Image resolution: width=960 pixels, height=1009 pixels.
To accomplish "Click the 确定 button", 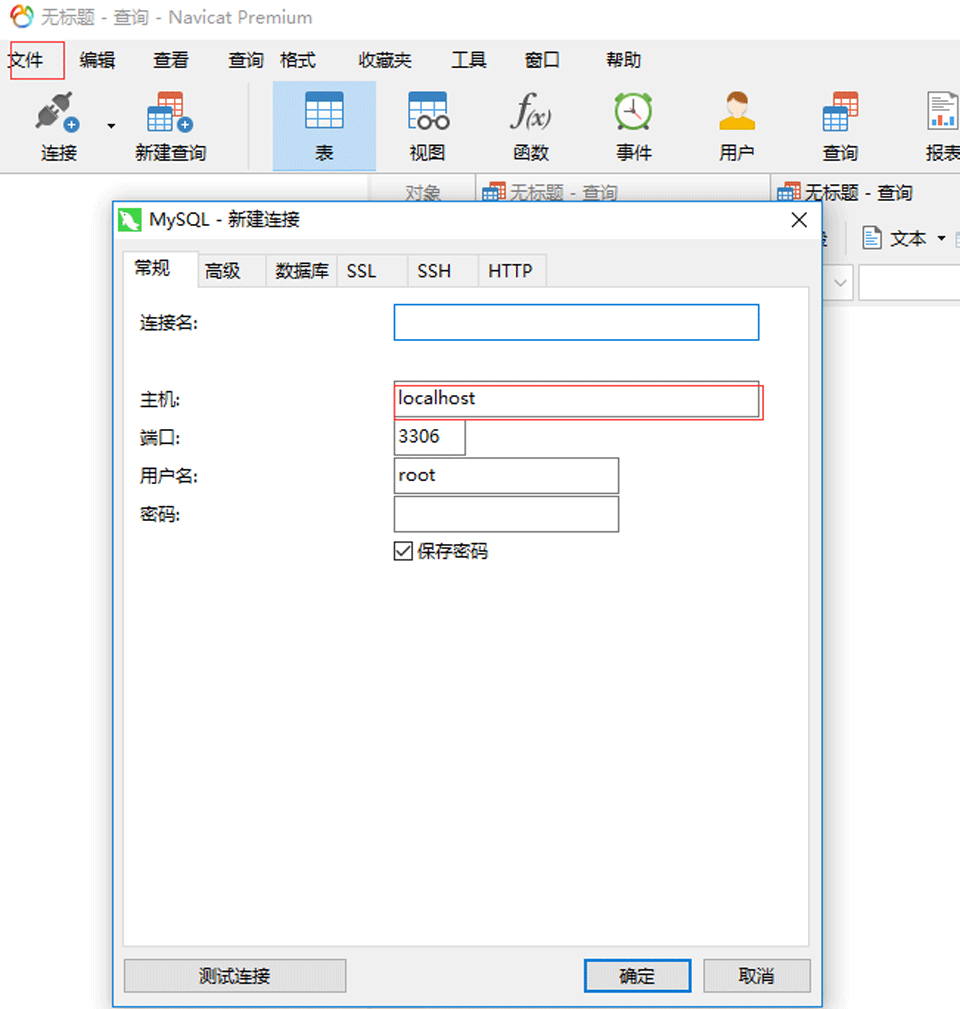I will (x=637, y=976).
